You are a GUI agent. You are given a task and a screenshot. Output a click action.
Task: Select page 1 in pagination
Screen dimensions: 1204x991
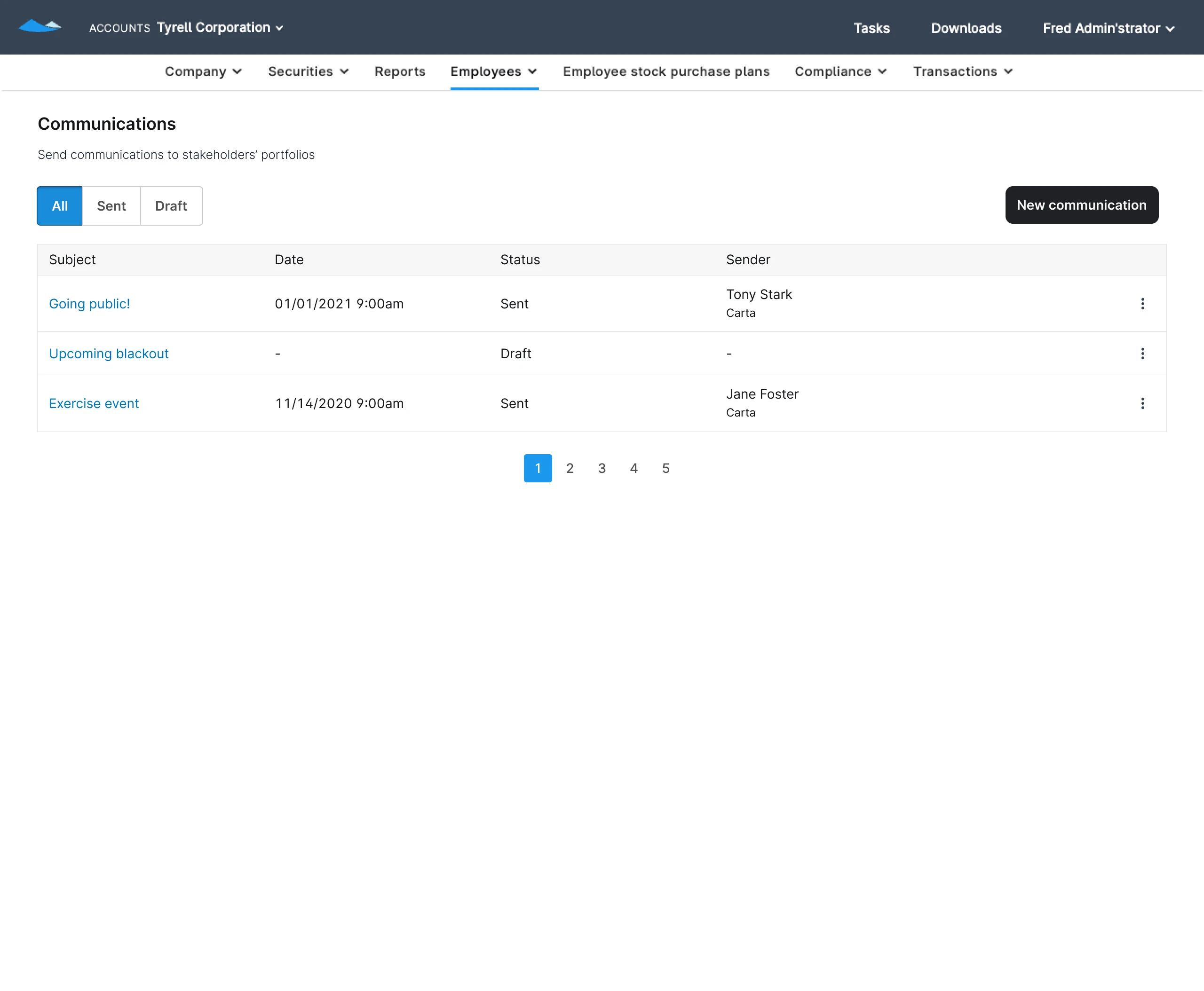coord(538,468)
